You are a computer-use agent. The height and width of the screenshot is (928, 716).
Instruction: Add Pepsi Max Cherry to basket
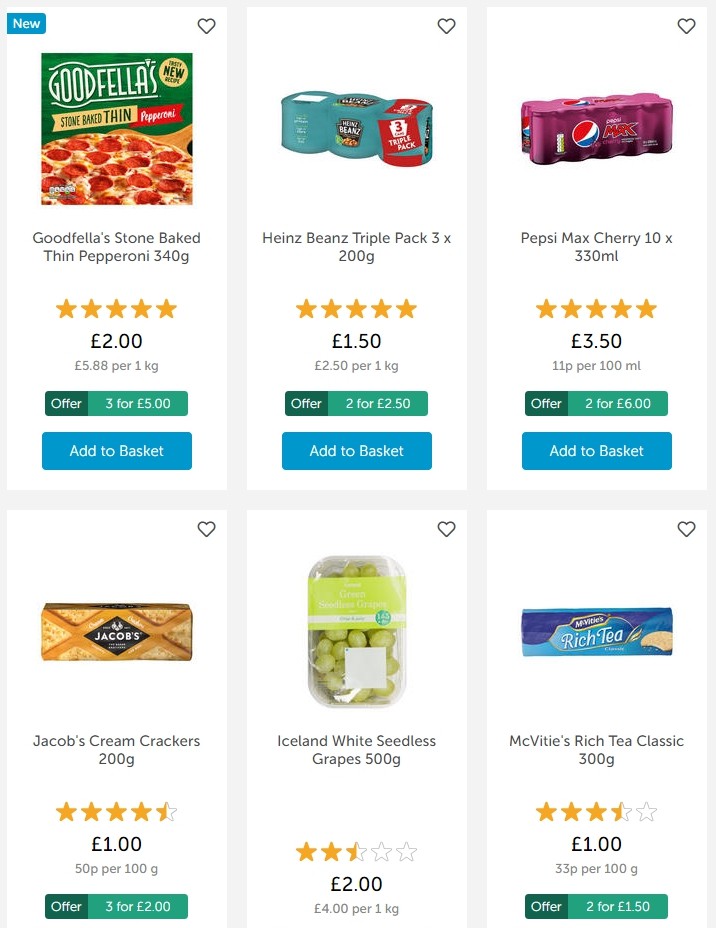(x=596, y=451)
